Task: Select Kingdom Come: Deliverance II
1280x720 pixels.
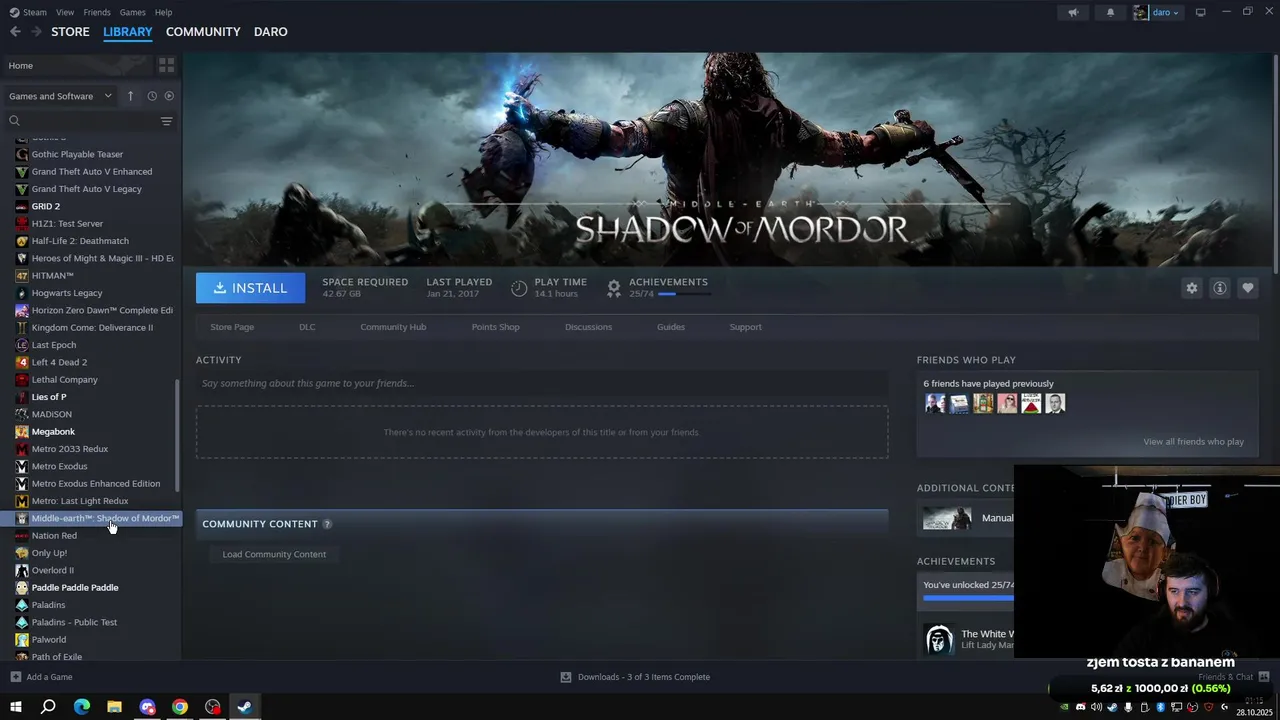Action: [92, 328]
